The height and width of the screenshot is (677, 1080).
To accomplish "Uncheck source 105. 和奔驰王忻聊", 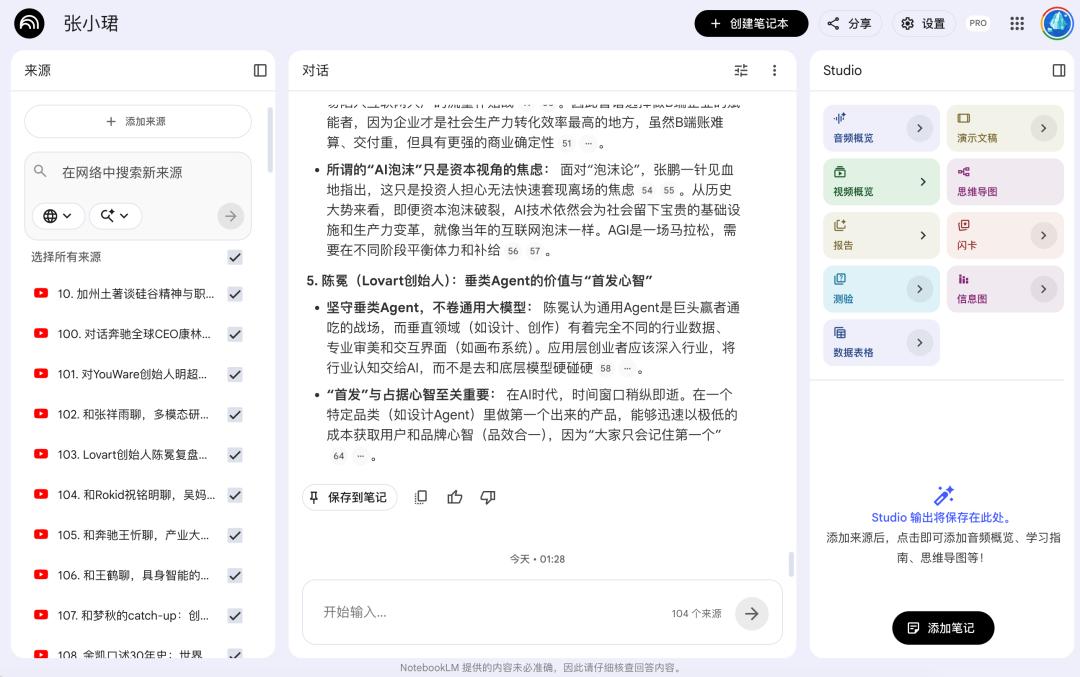I will (x=235, y=535).
